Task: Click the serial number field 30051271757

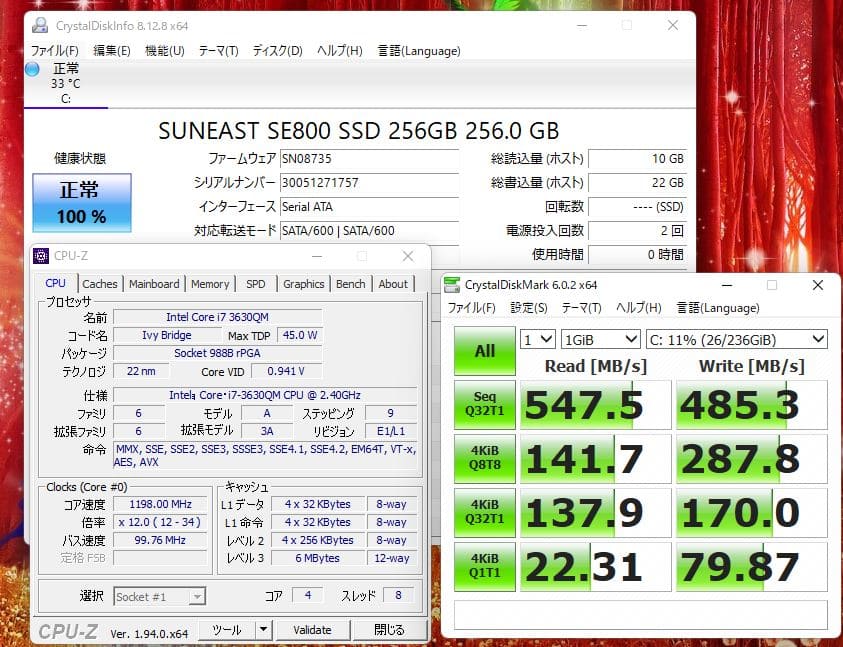Action: pos(369,183)
